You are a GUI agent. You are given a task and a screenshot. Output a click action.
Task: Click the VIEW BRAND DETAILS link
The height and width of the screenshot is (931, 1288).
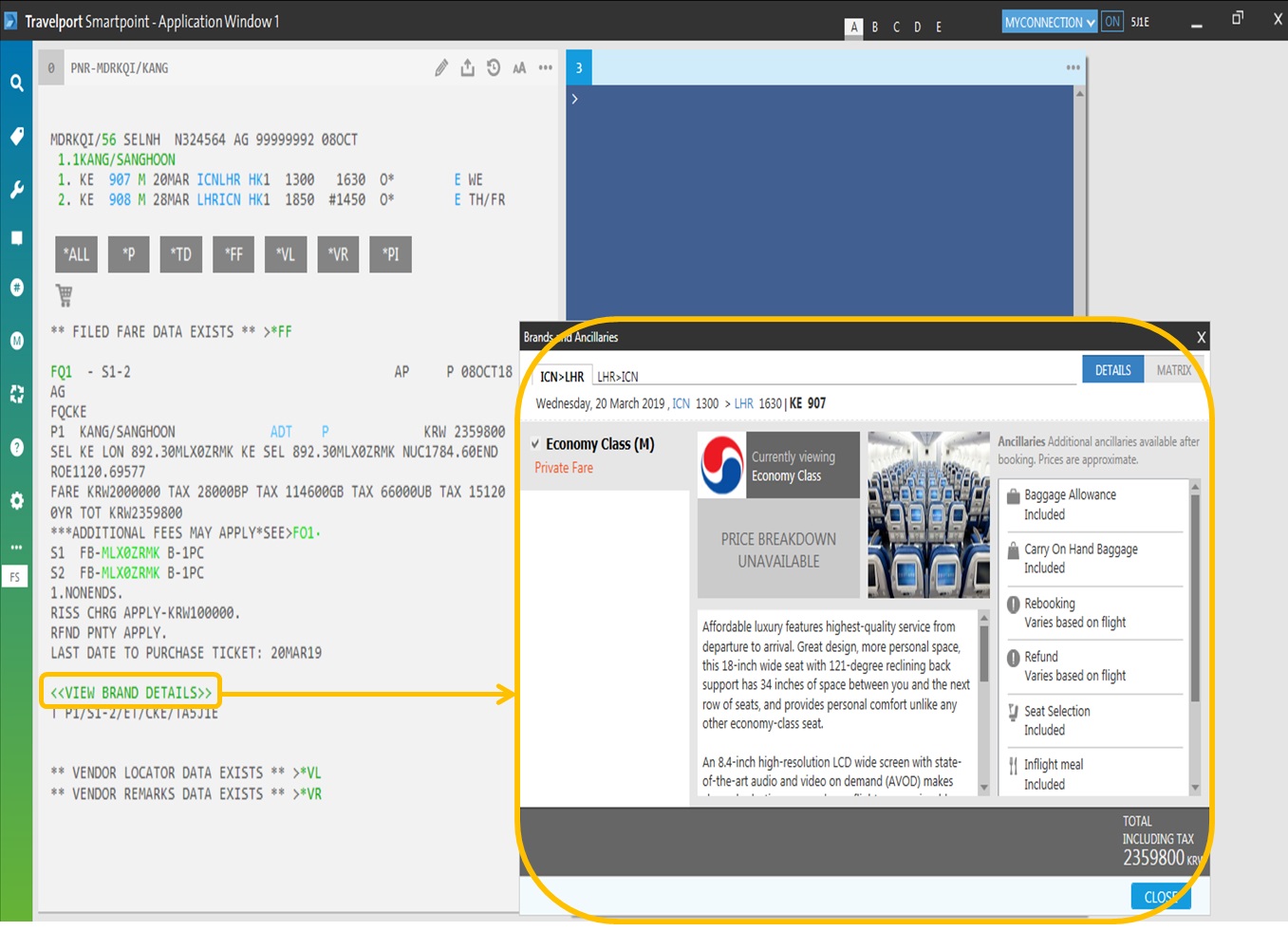(x=131, y=693)
